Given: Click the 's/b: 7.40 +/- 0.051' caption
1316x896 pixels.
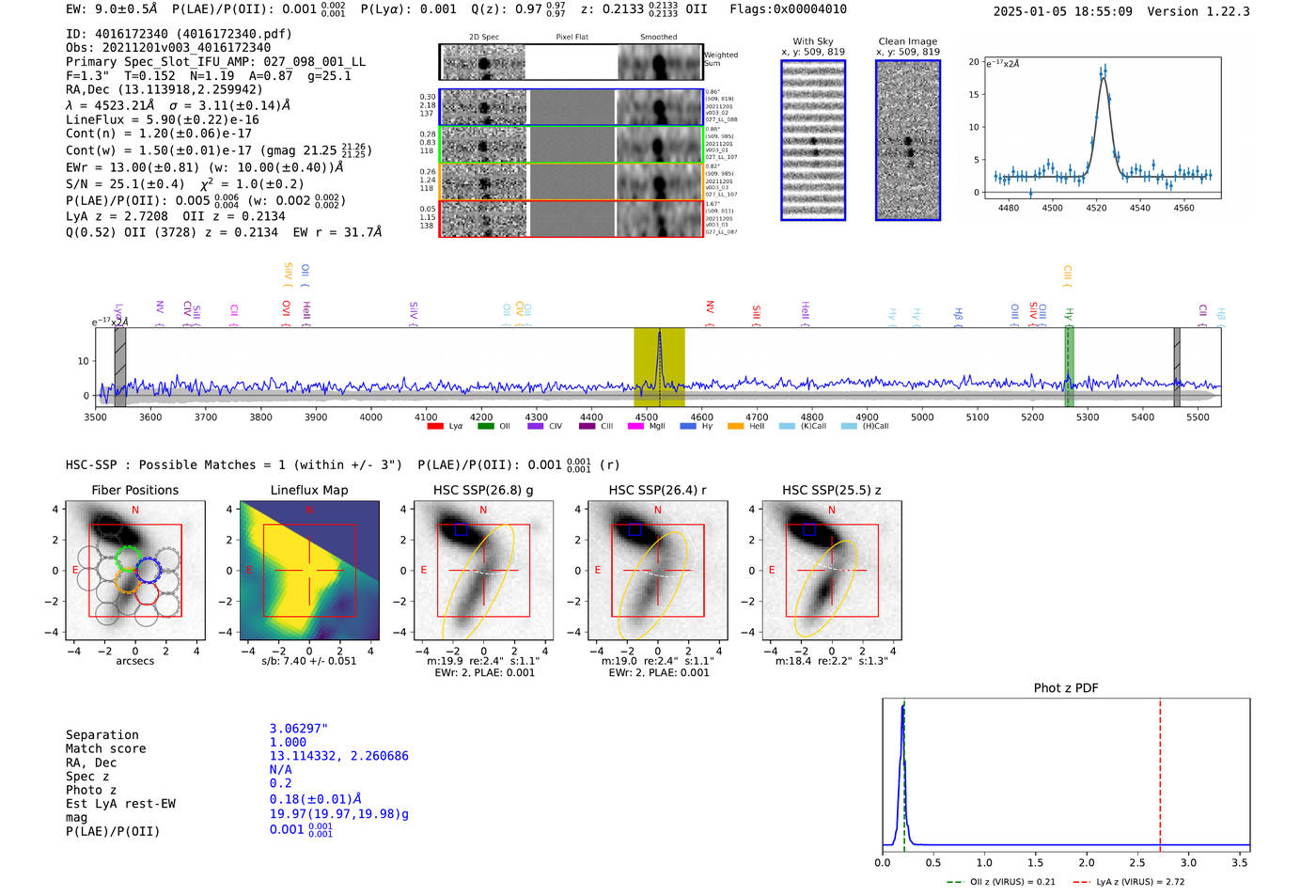Looking at the screenshot, I should coord(309,661).
